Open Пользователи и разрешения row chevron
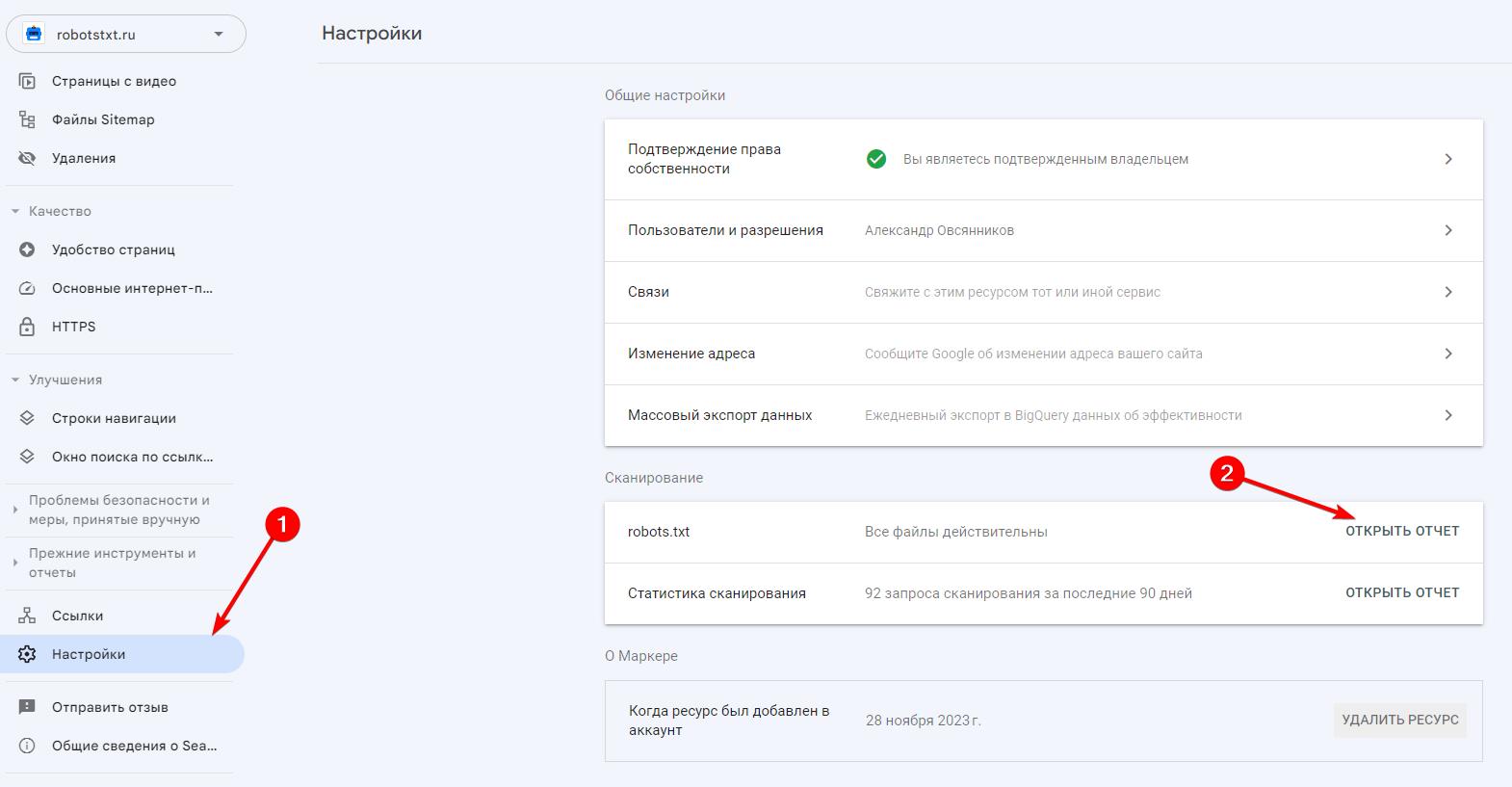Image resolution: width=1512 pixels, height=787 pixels. [1448, 230]
